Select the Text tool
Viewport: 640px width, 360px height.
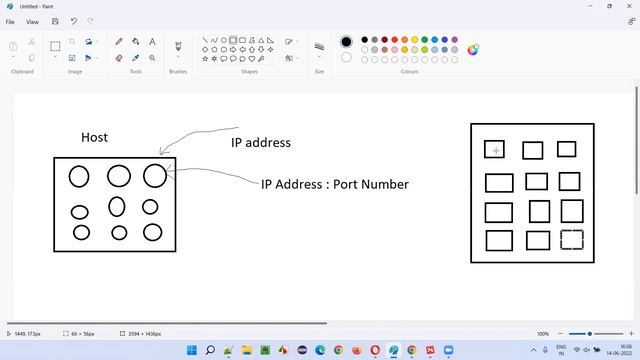[152, 41]
